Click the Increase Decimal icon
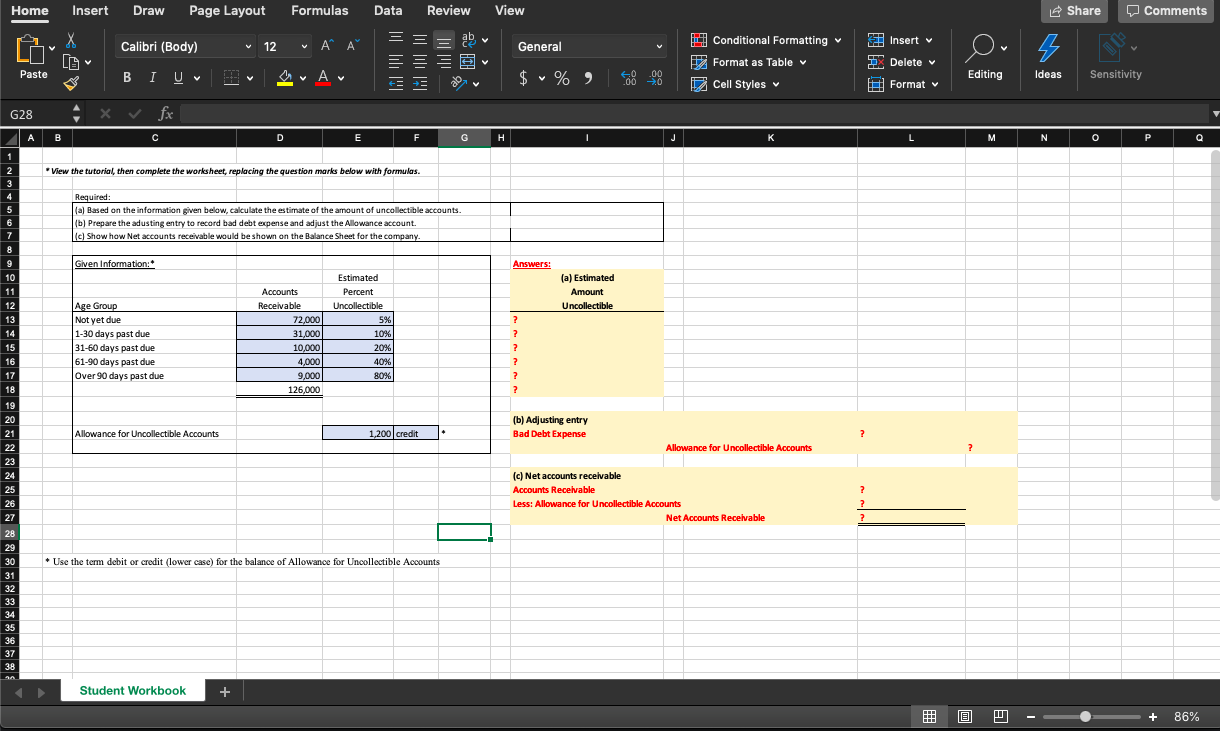This screenshot has height=731, width=1220. click(628, 78)
